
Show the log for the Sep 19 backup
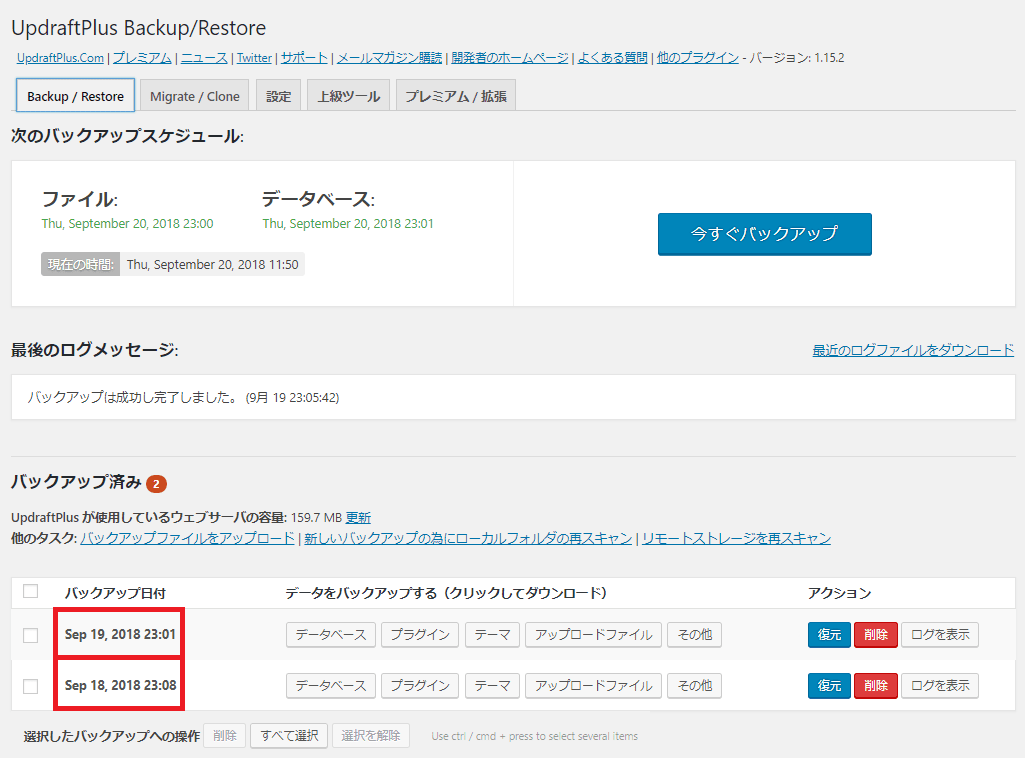938,634
